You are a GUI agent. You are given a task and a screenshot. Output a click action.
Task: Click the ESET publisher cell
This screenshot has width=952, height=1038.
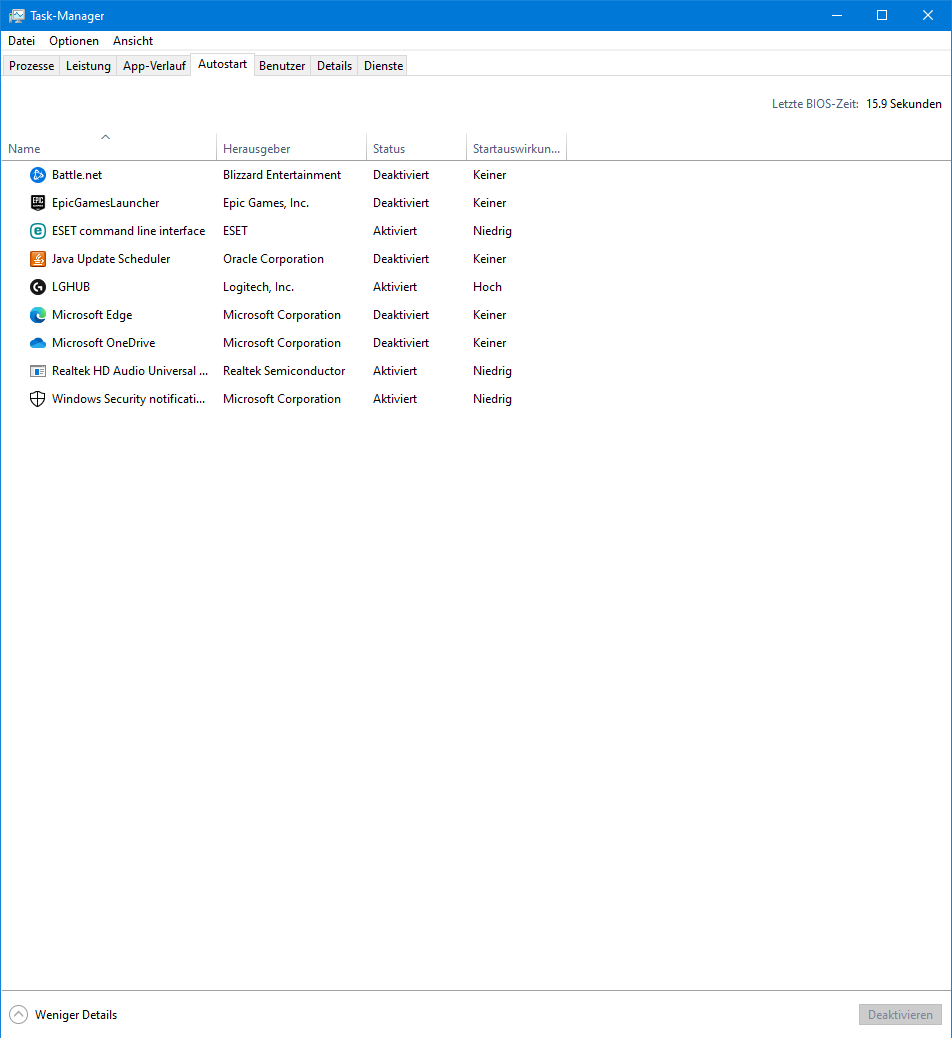pos(235,231)
